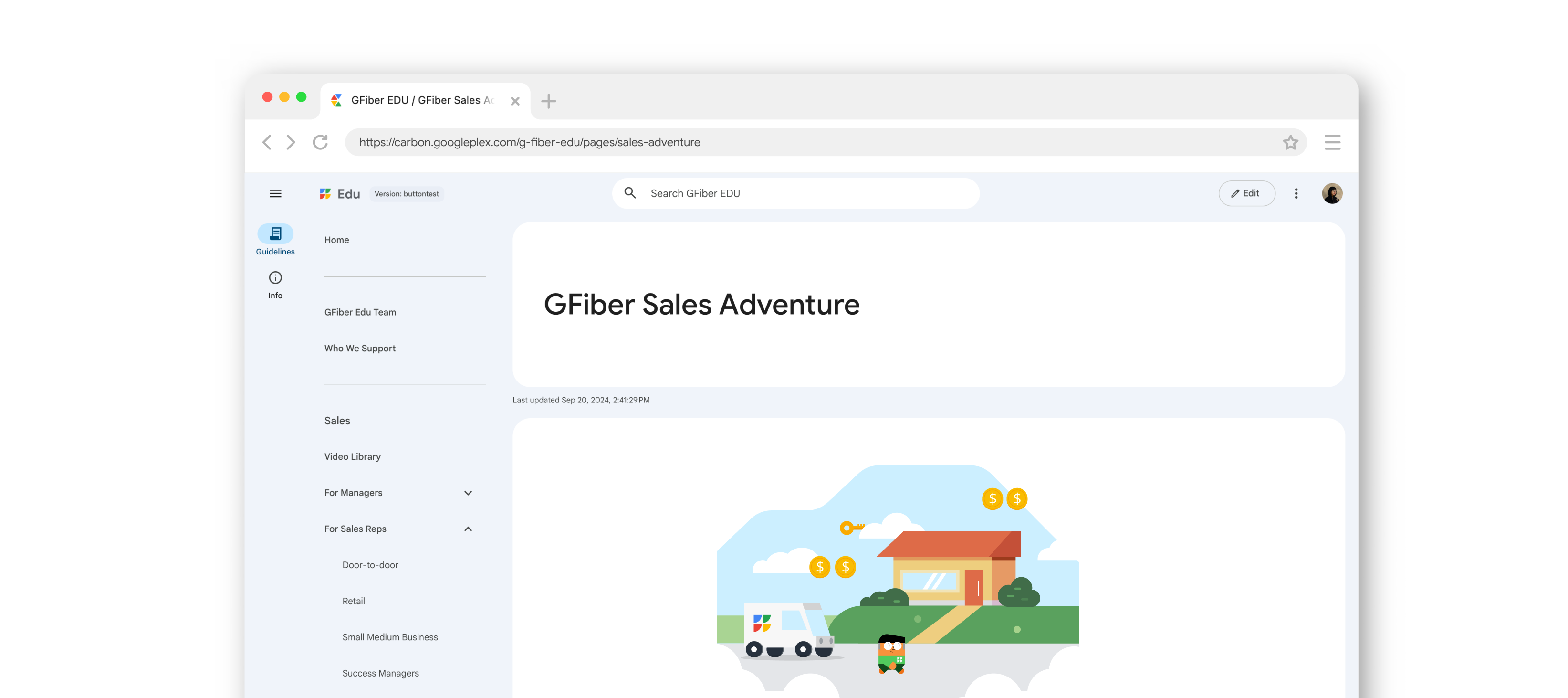Select the GFiber EDU browser tab
This screenshot has width=1568, height=698.
tap(425, 100)
